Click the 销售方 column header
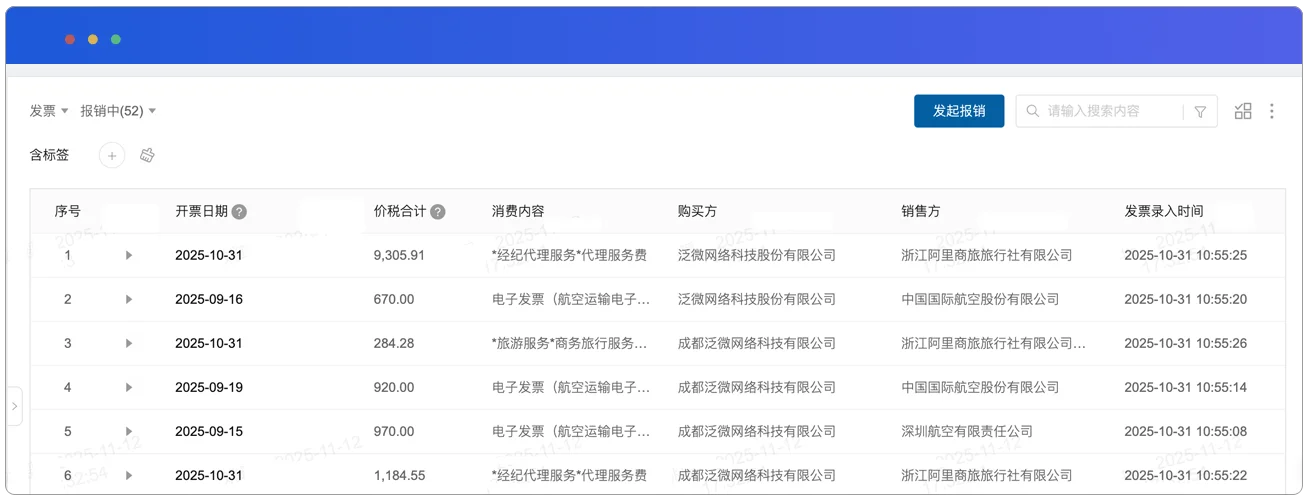1308x502 pixels. point(921,212)
